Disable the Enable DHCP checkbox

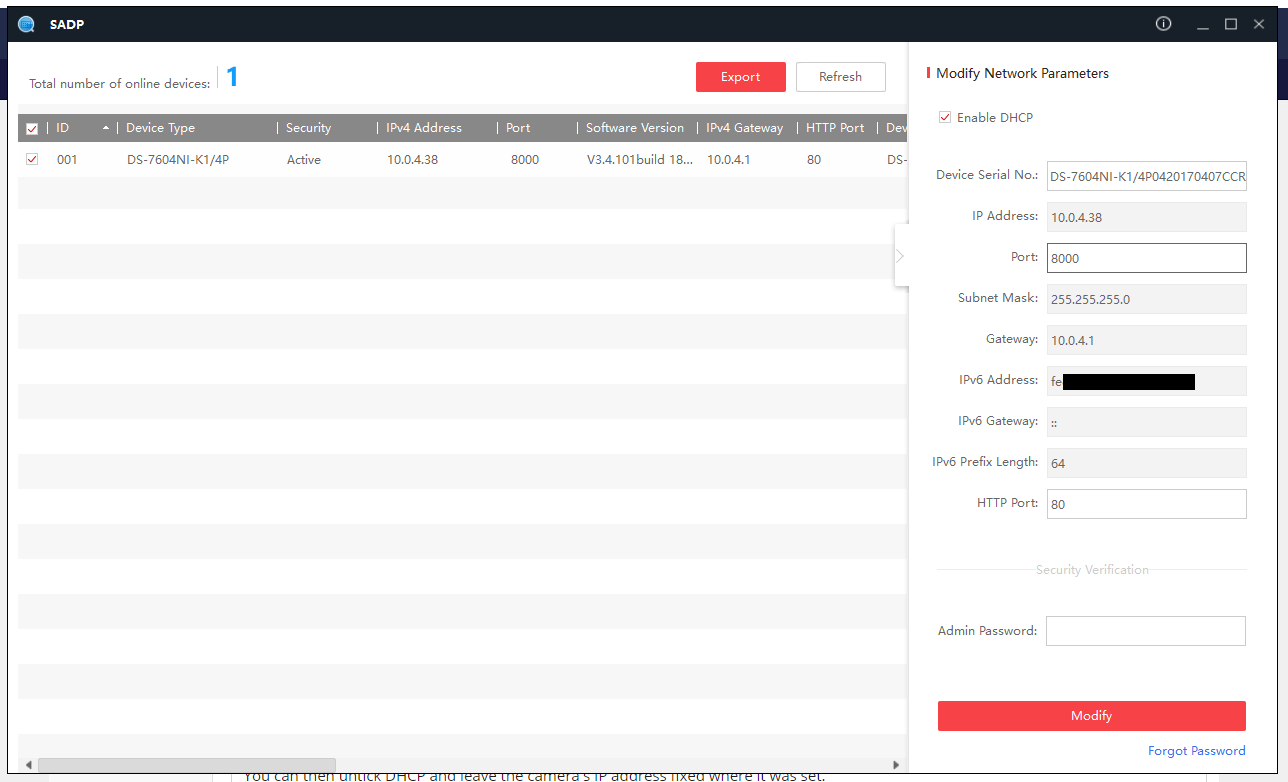point(945,117)
